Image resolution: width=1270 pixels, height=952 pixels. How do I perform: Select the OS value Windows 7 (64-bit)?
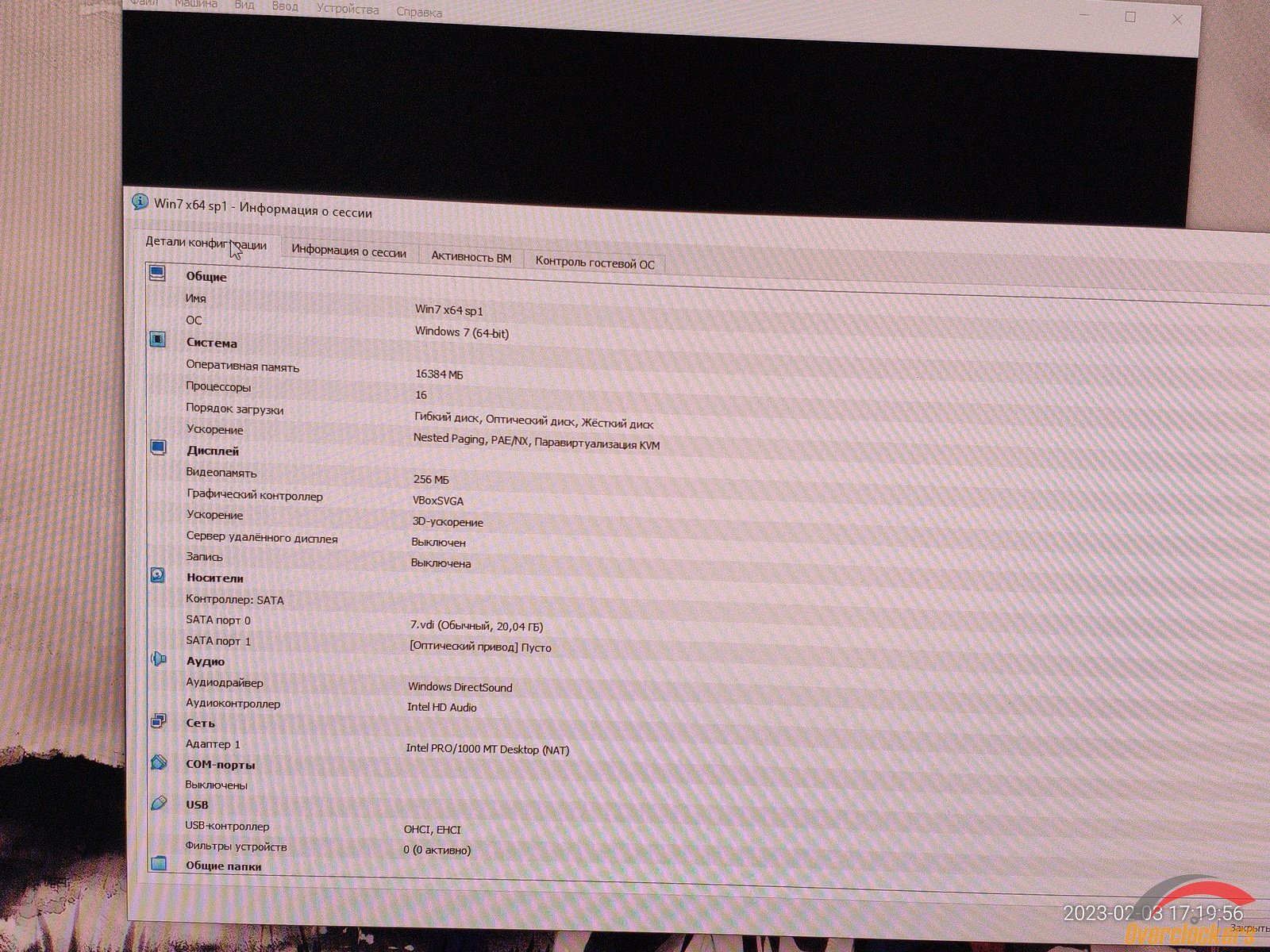pos(462,332)
